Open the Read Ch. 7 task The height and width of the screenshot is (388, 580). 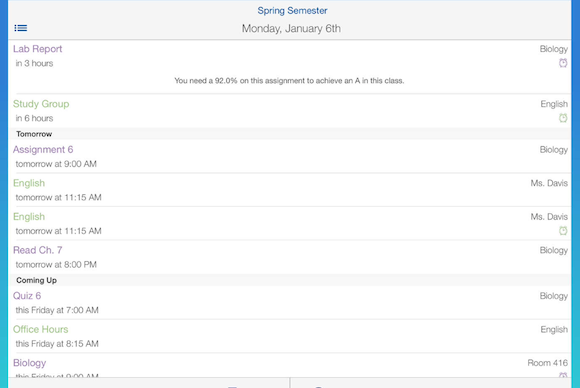coord(37,250)
